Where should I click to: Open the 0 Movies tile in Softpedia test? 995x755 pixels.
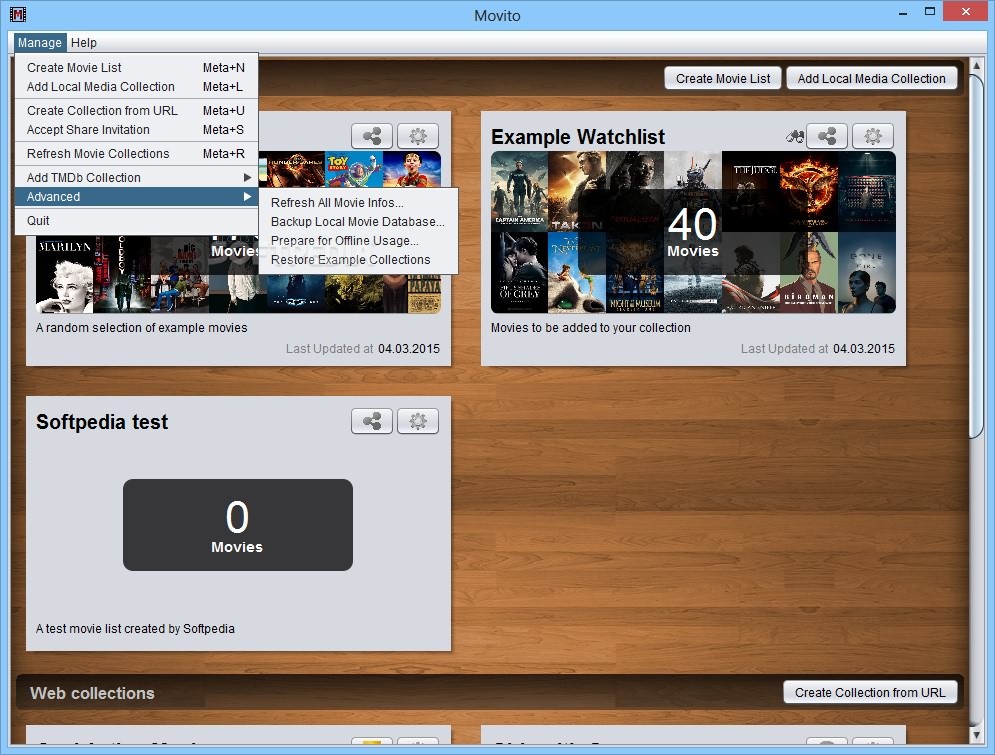[237, 525]
